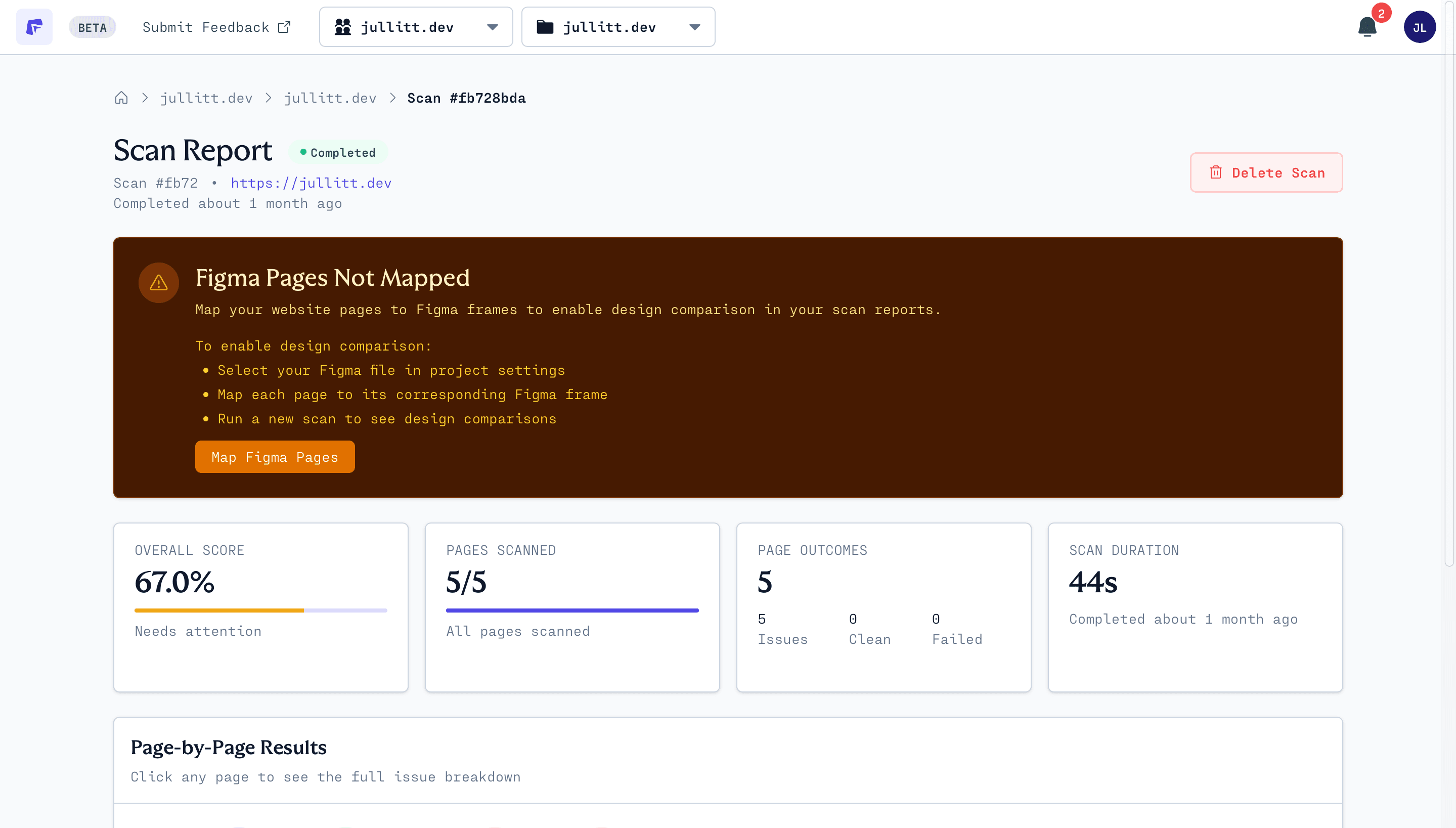This screenshot has height=828, width=1456.
Task: Select Scan #fb728bda breadcrumb item
Action: [466, 98]
